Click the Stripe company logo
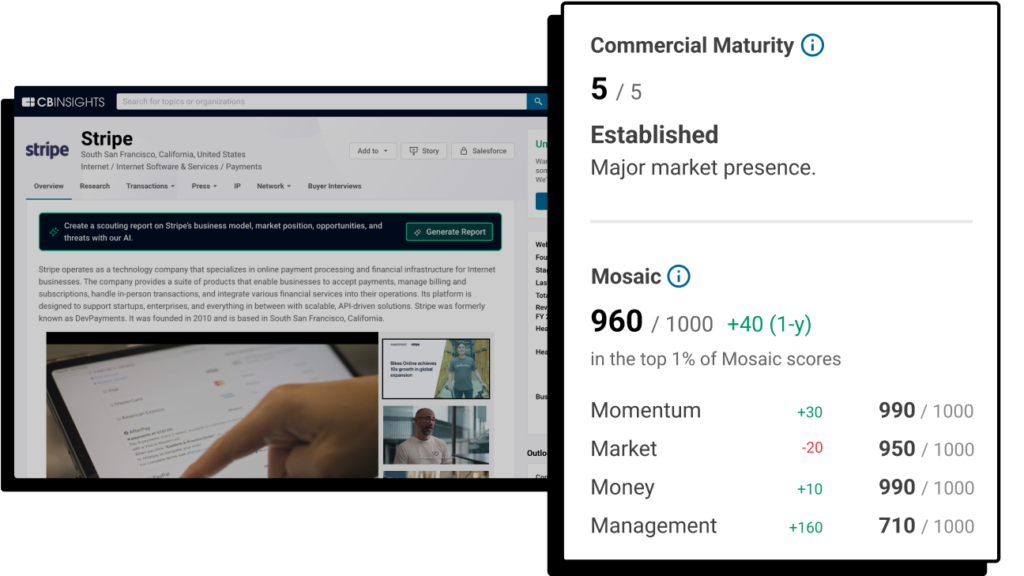The image size is (1024, 576). [47, 150]
